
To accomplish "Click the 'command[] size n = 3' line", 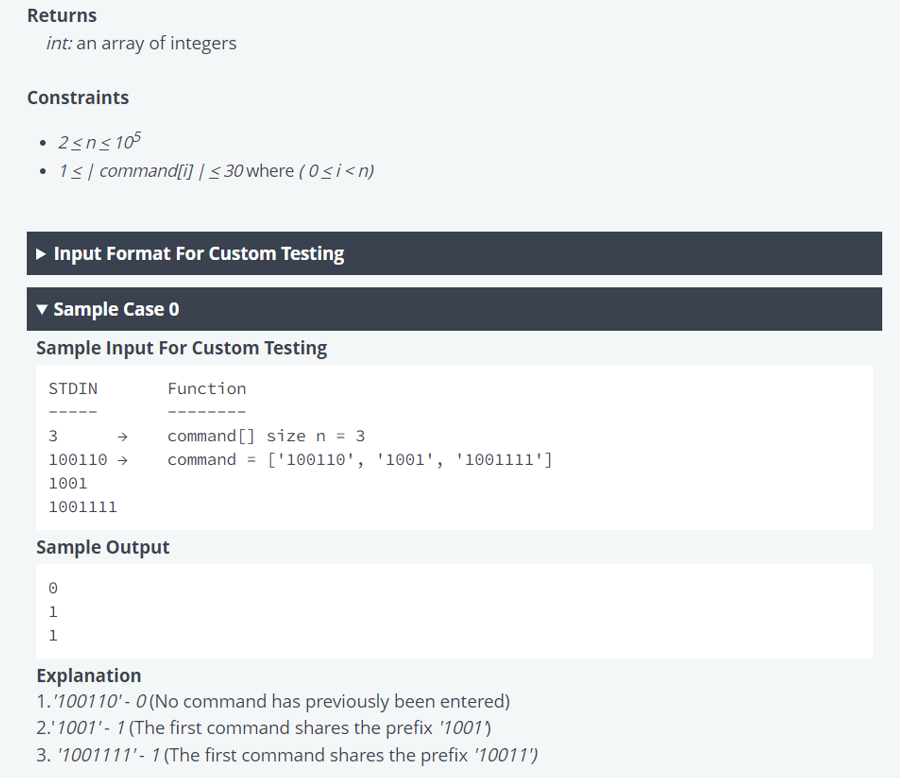I will pyautogui.click(x=266, y=436).
